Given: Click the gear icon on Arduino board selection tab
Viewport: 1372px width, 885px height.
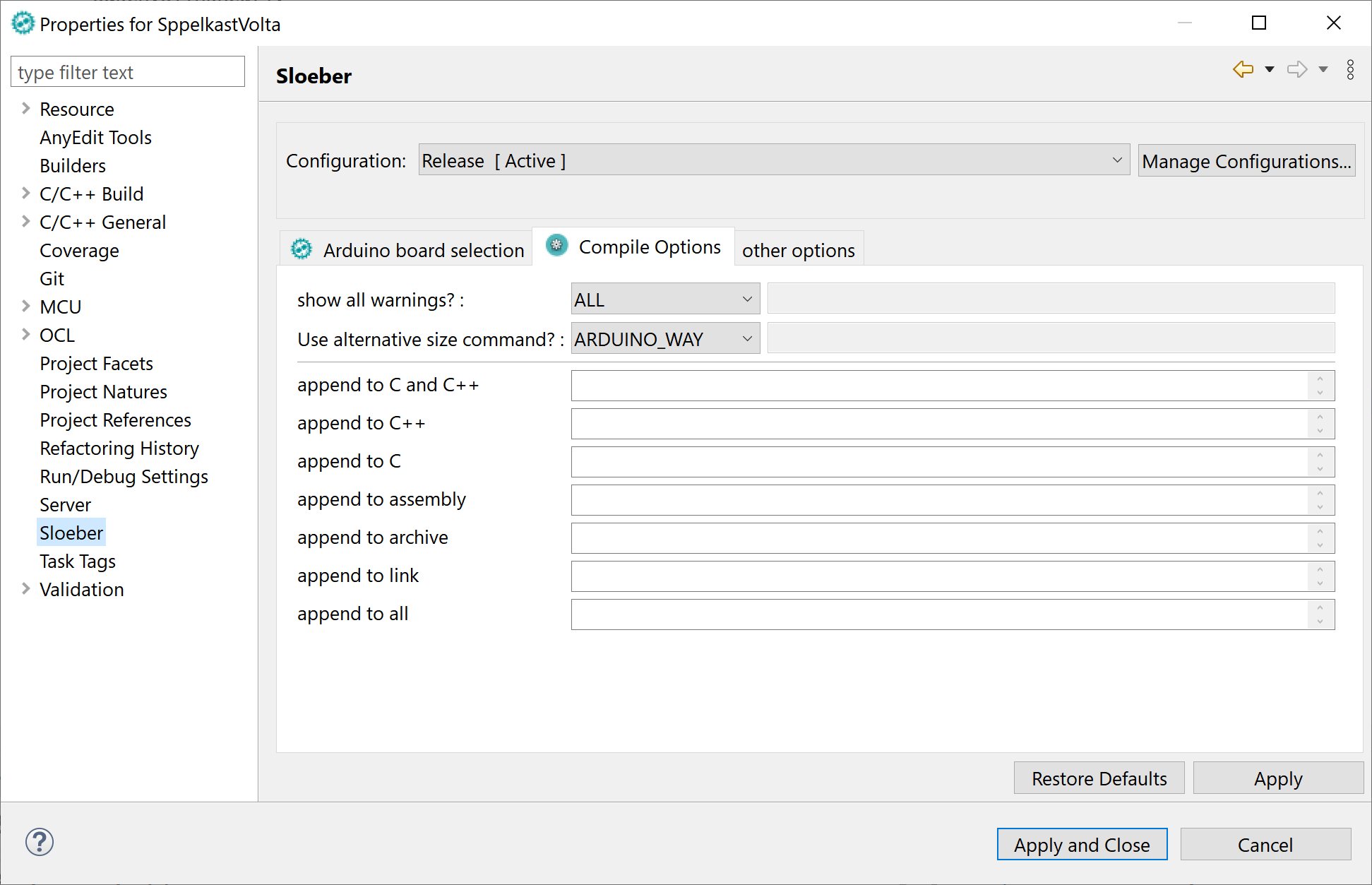Looking at the screenshot, I should [302, 249].
